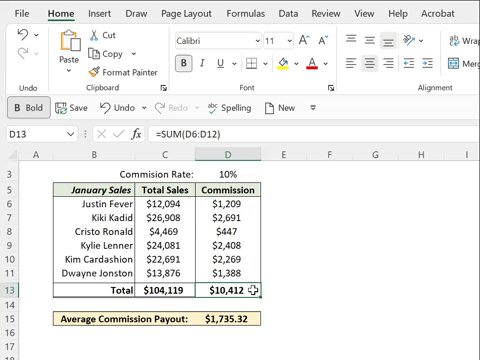Click the Undo arrow icon in ribbon
The image size is (480, 360).
23,35
